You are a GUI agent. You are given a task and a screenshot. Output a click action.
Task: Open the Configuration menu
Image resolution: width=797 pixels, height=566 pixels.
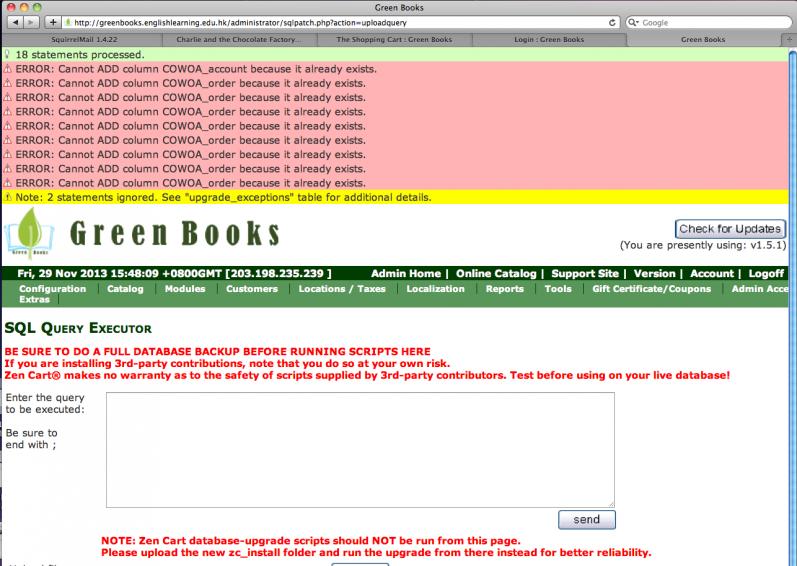tap(52, 289)
